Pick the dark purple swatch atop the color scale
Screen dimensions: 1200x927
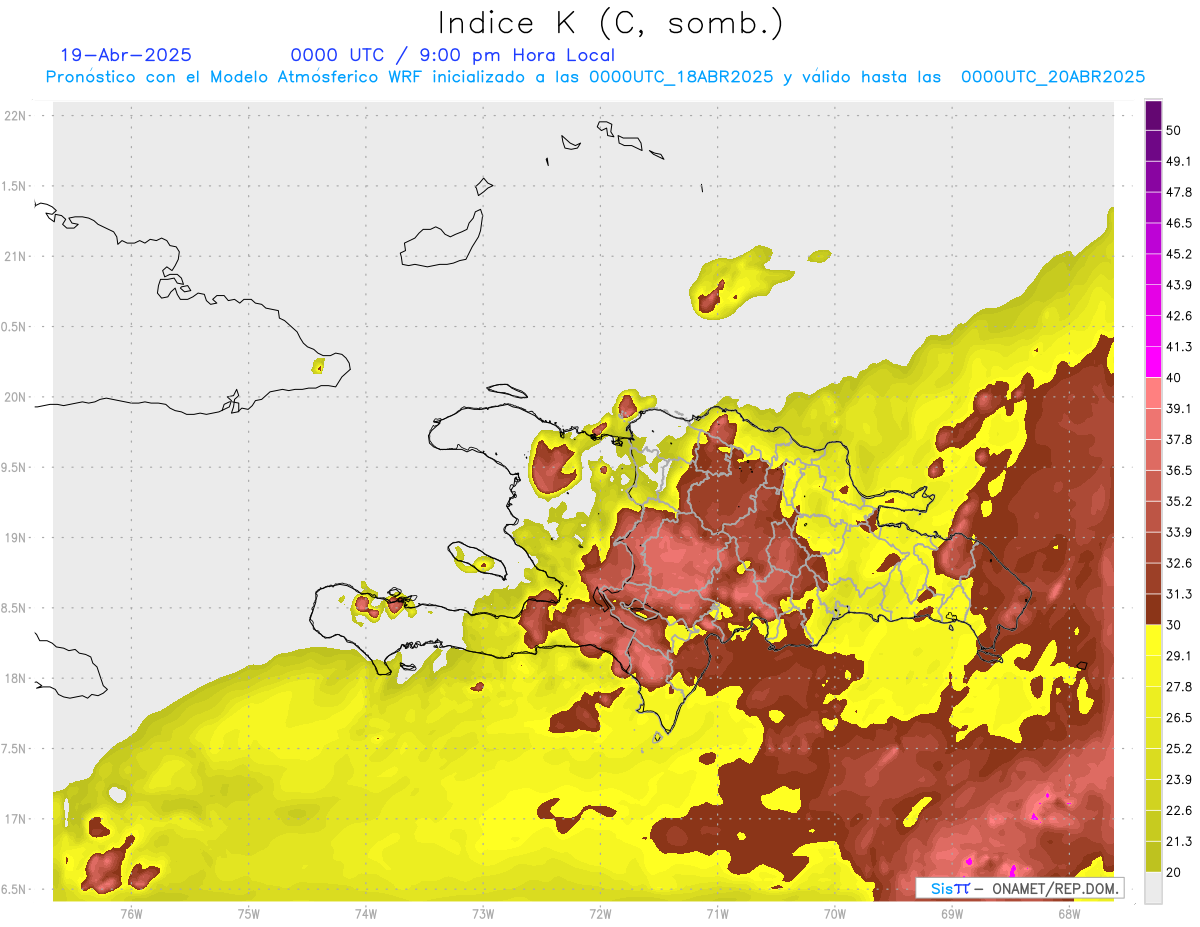click(1153, 115)
